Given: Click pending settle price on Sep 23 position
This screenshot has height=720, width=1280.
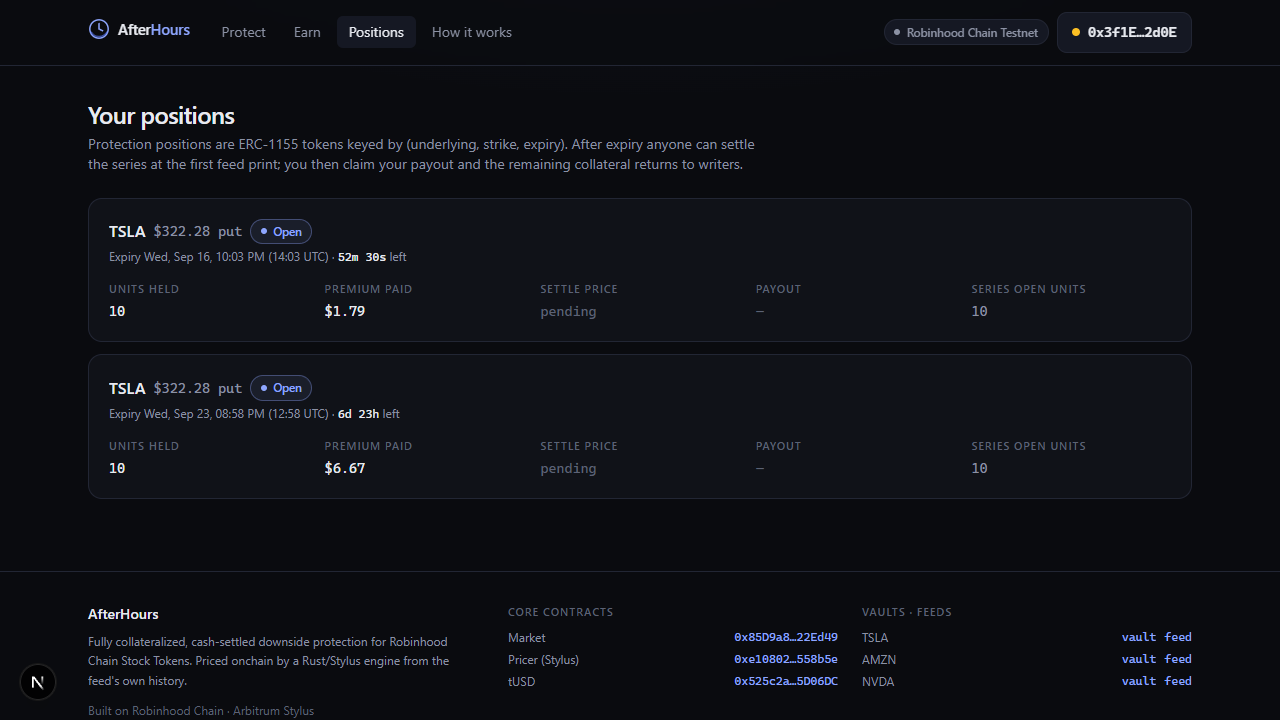Looking at the screenshot, I should point(568,468).
